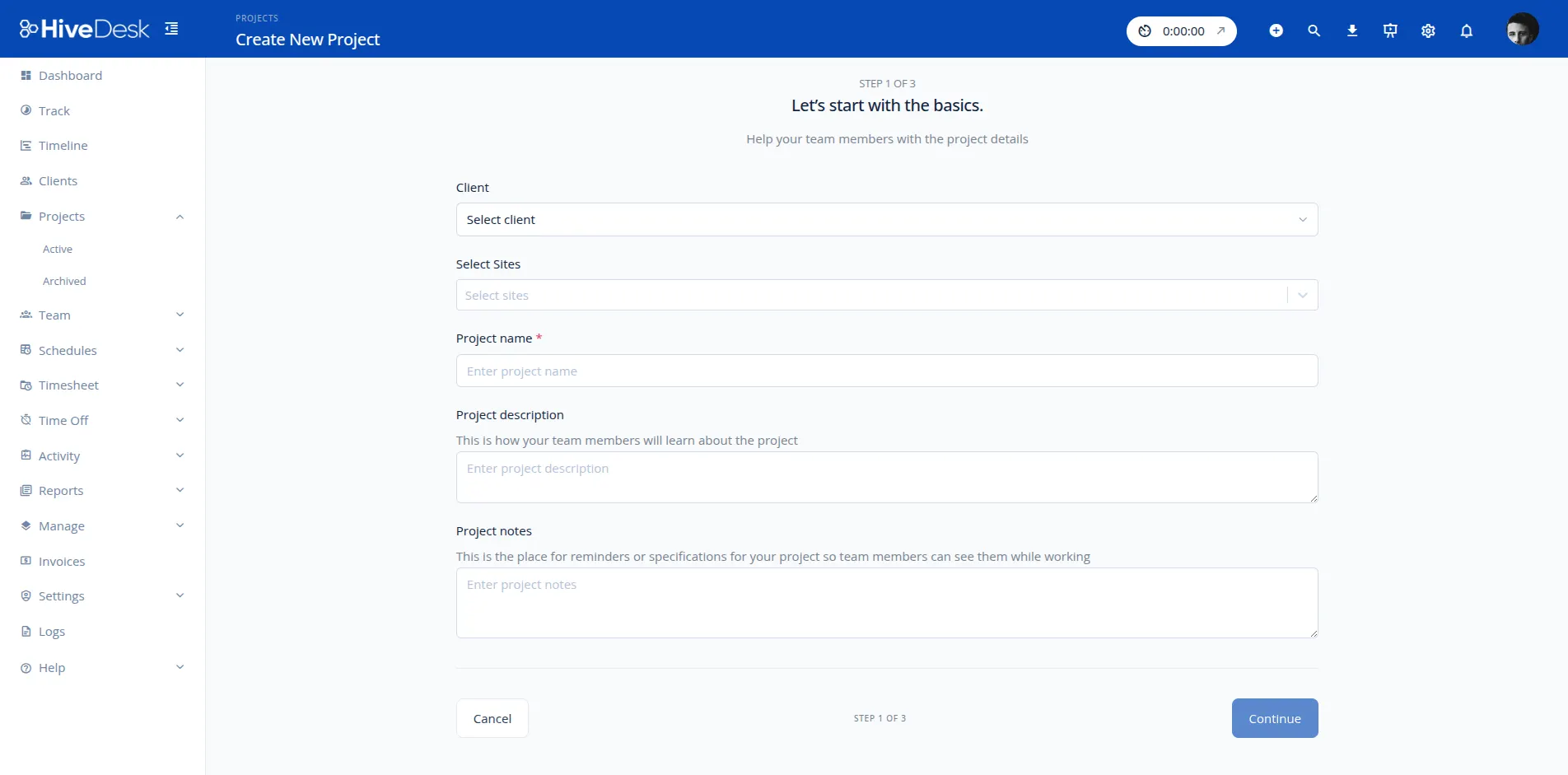Image resolution: width=1568 pixels, height=775 pixels.
Task: Show notifications via bell icon
Action: [x=1466, y=30]
